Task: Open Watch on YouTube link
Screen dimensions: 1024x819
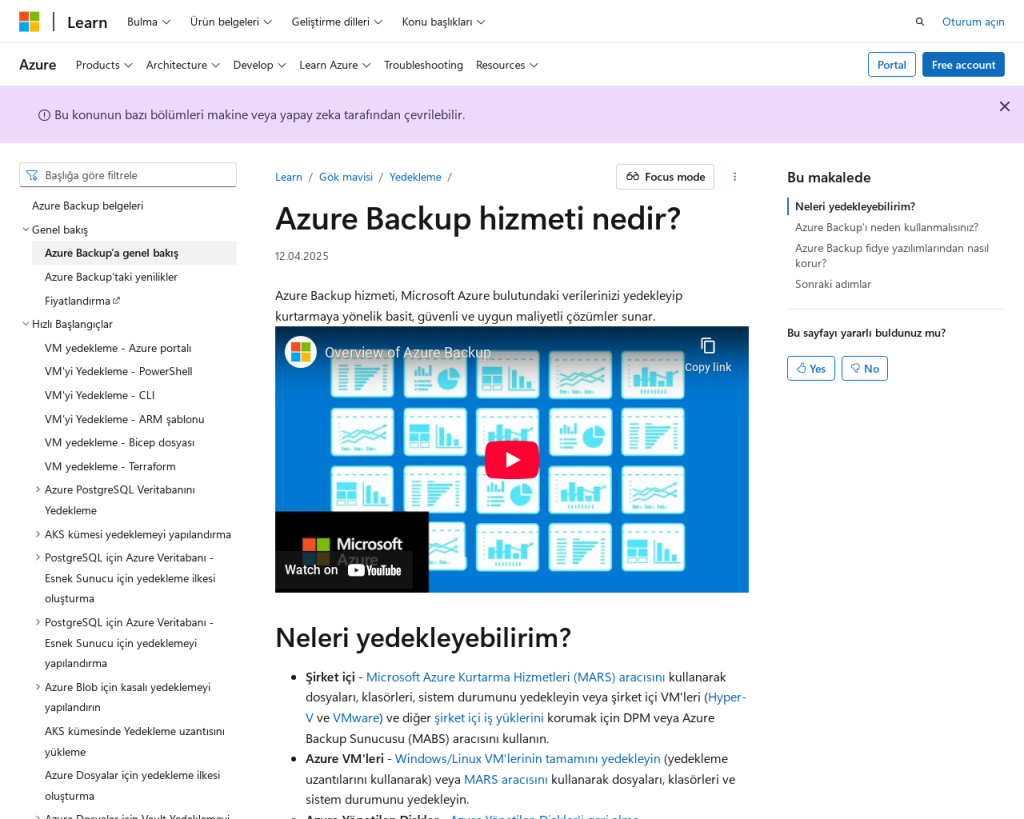Action: [344, 570]
